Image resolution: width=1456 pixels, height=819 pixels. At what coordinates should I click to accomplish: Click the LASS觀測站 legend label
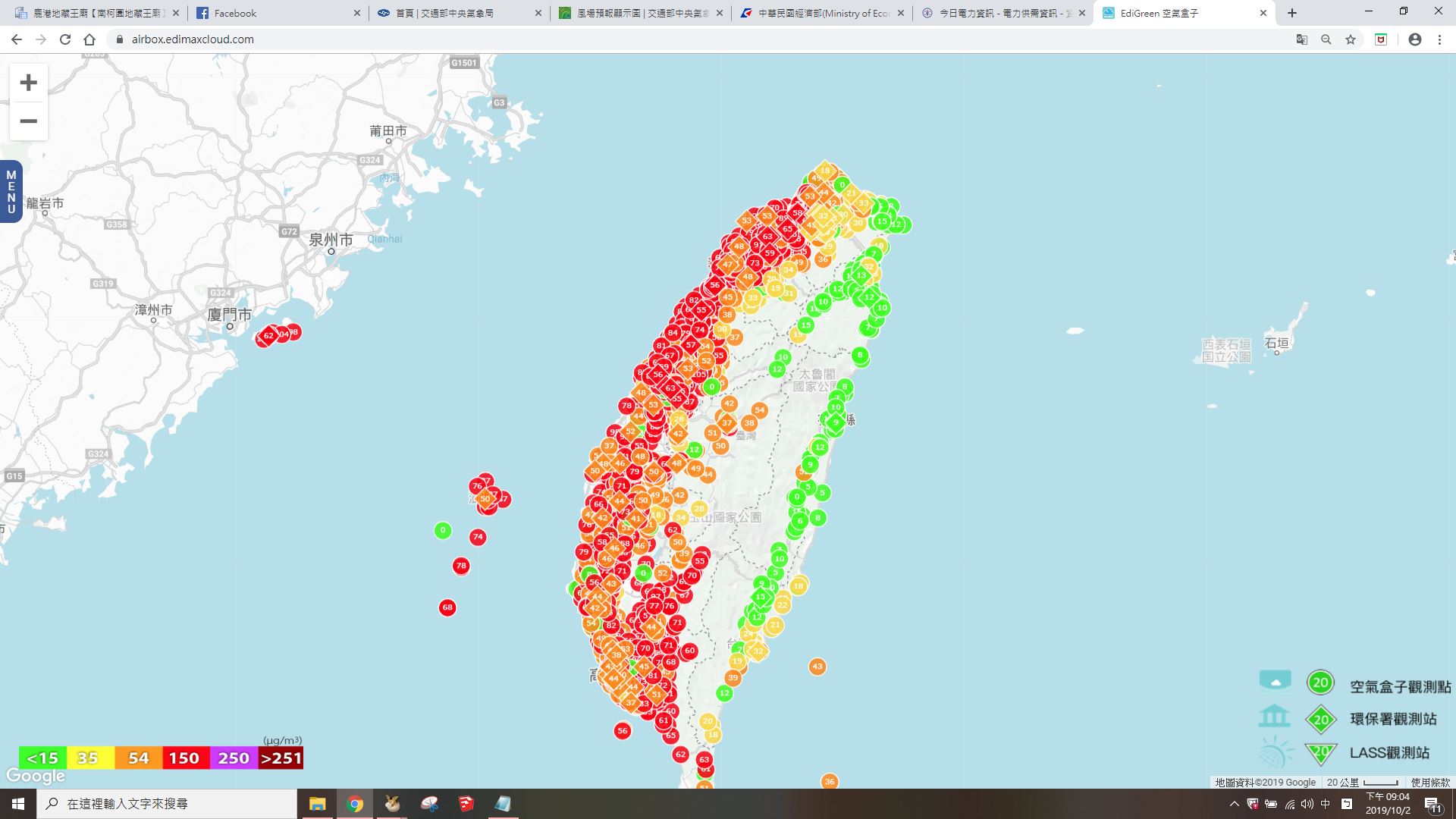(1389, 752)
